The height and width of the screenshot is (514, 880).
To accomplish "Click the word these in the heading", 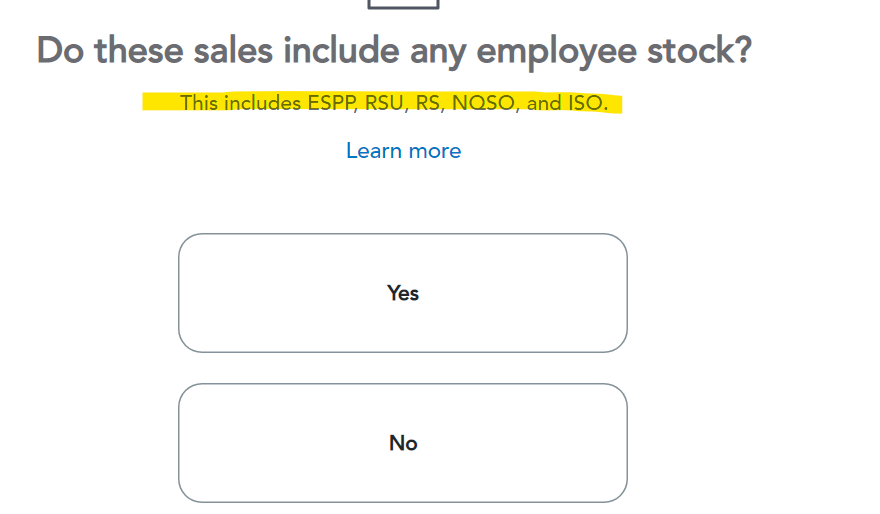I will click(139, 50).
